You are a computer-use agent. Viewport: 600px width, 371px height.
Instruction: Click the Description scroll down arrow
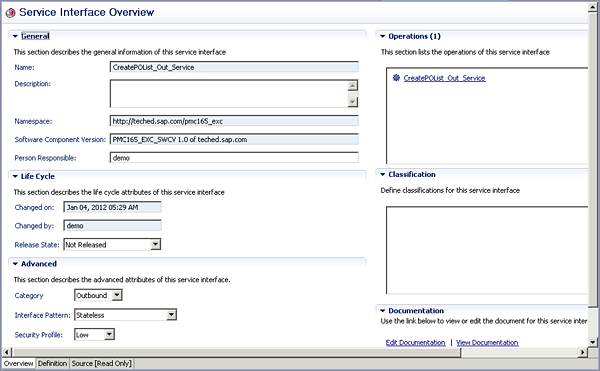click(353, 102)
